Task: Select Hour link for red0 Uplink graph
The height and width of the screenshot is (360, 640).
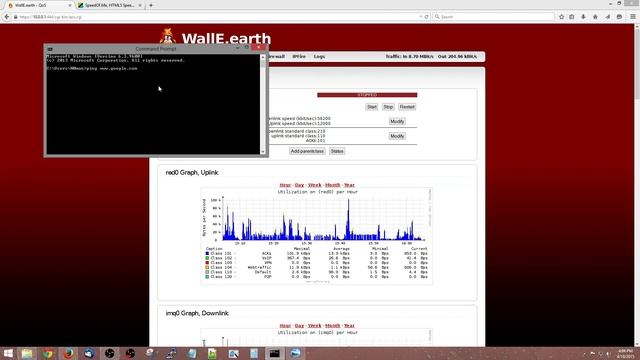Action: (285, 185)
